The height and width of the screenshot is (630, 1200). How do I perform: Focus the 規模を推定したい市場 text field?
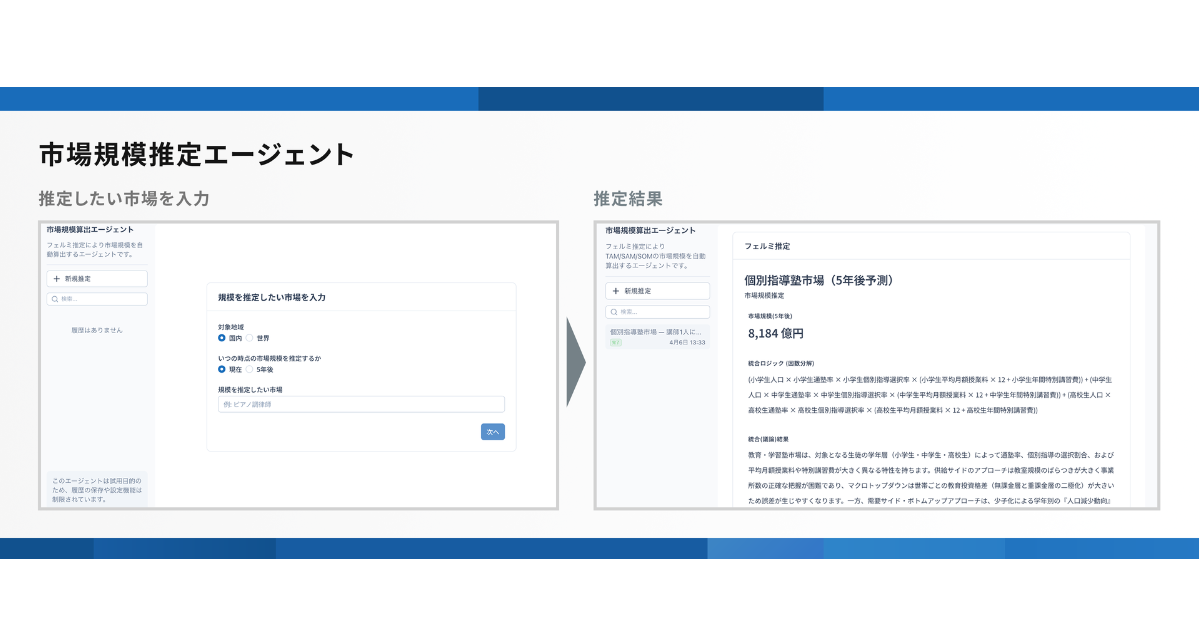click(x=361, y=404)
